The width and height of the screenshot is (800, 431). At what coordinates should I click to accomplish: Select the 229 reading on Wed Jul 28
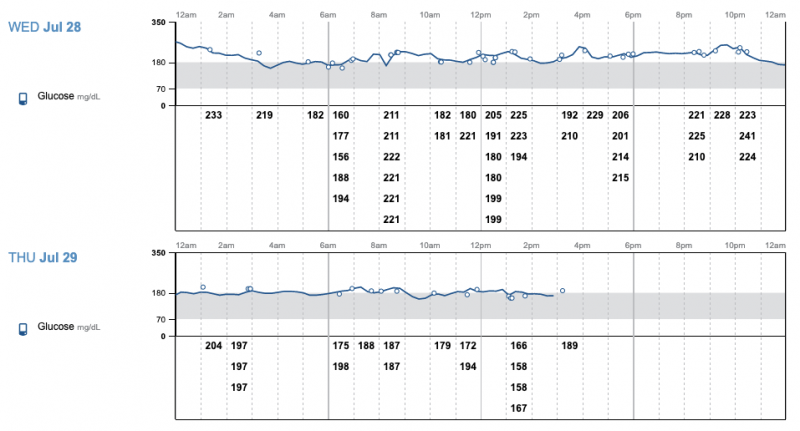595,116
